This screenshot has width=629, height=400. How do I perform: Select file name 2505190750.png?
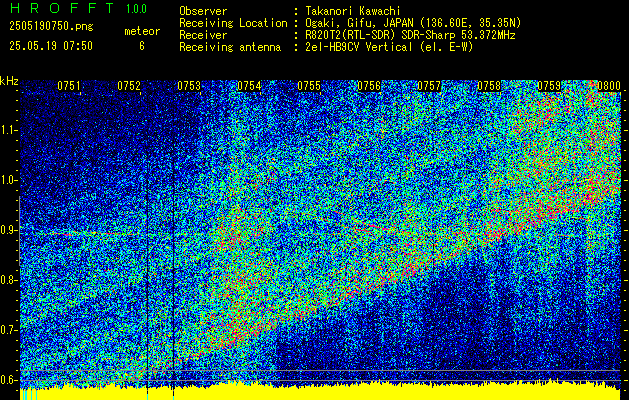pyautogui.click(x=51, y=26)
